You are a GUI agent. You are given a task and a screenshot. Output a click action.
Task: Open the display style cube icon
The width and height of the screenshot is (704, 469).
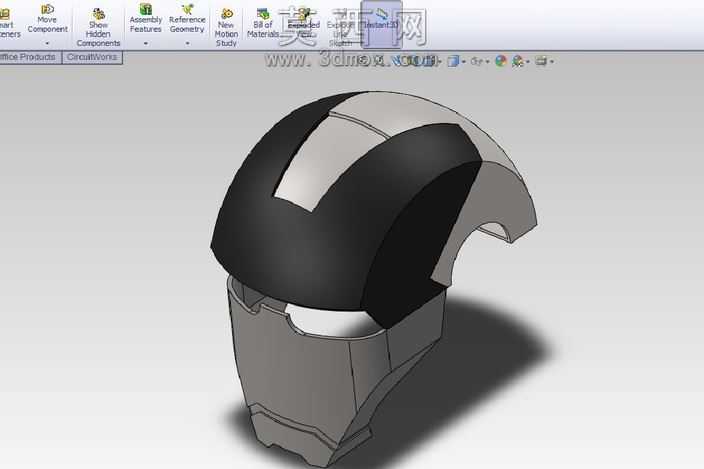453,61
